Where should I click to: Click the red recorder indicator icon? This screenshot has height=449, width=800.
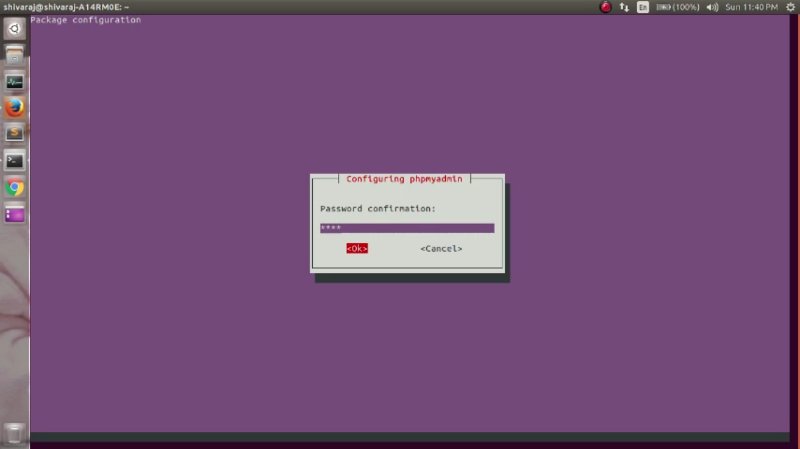coord(605,7)
